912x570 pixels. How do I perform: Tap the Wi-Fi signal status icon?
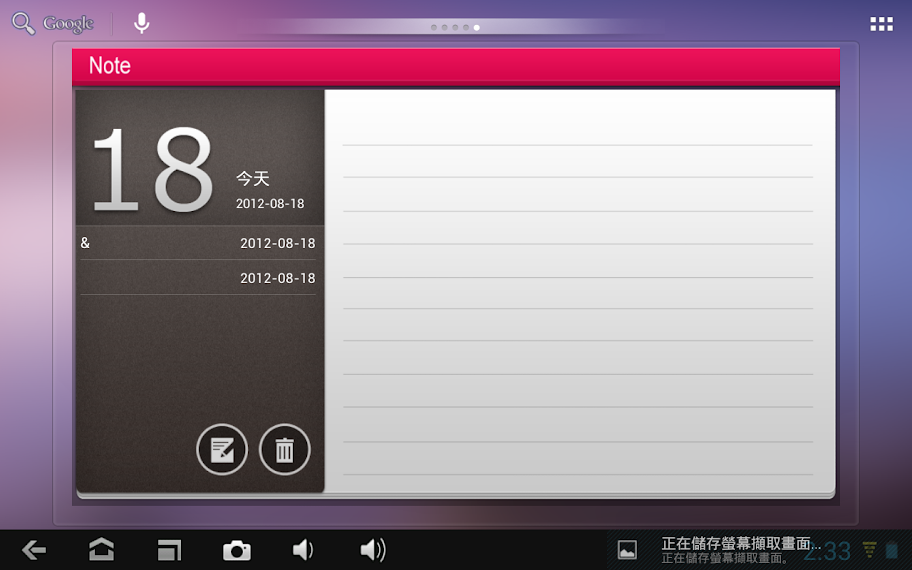pyautogui.click(x=870, y=550)
